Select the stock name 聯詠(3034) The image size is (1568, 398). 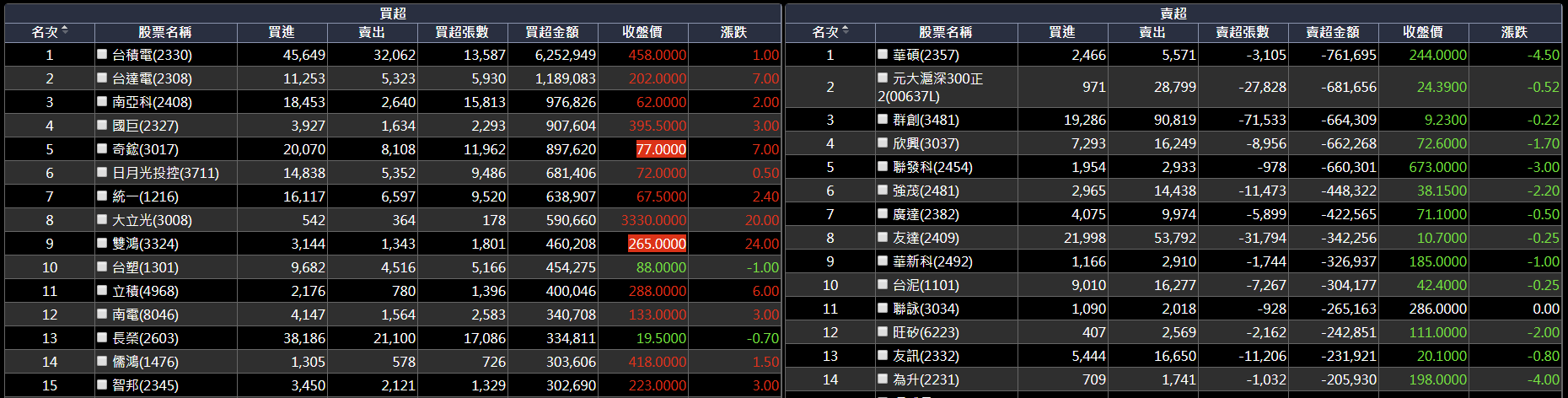[926, 309]
